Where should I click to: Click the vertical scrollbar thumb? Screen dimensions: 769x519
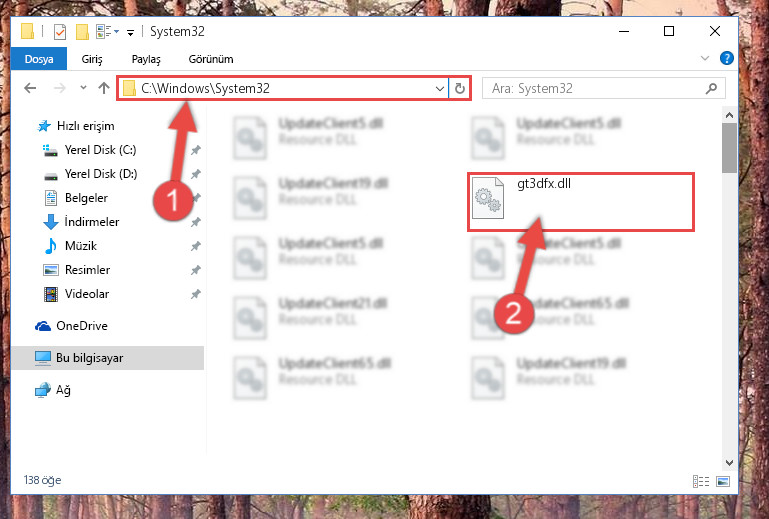pos(729,148)
